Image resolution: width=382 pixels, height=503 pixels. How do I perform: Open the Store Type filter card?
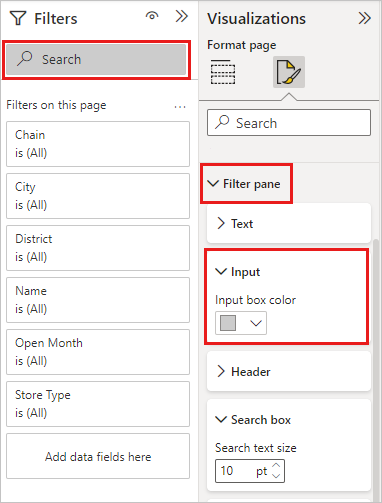[x=98, y=404]
